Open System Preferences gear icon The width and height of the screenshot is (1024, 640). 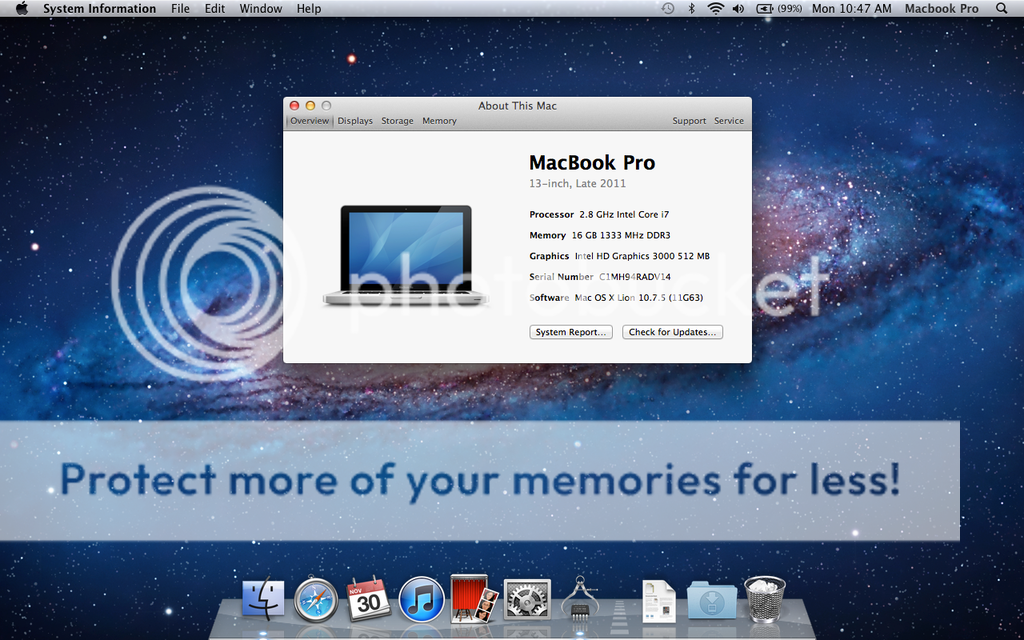(x=527, y=599)
